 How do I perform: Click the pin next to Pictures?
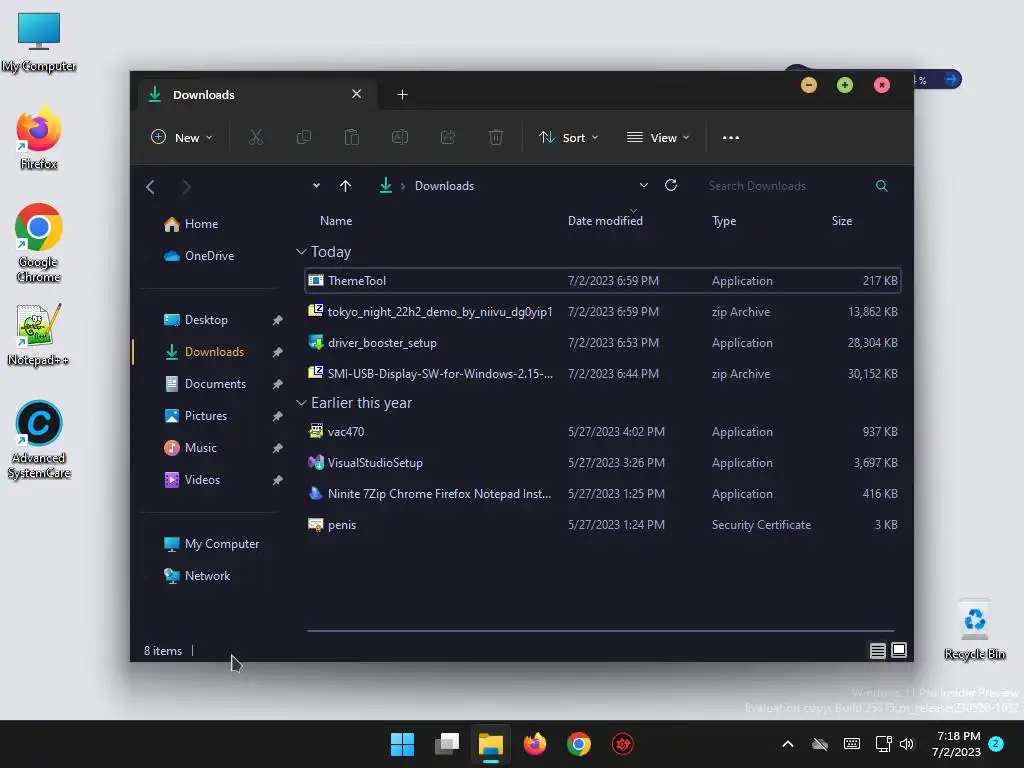coord(278,416)
